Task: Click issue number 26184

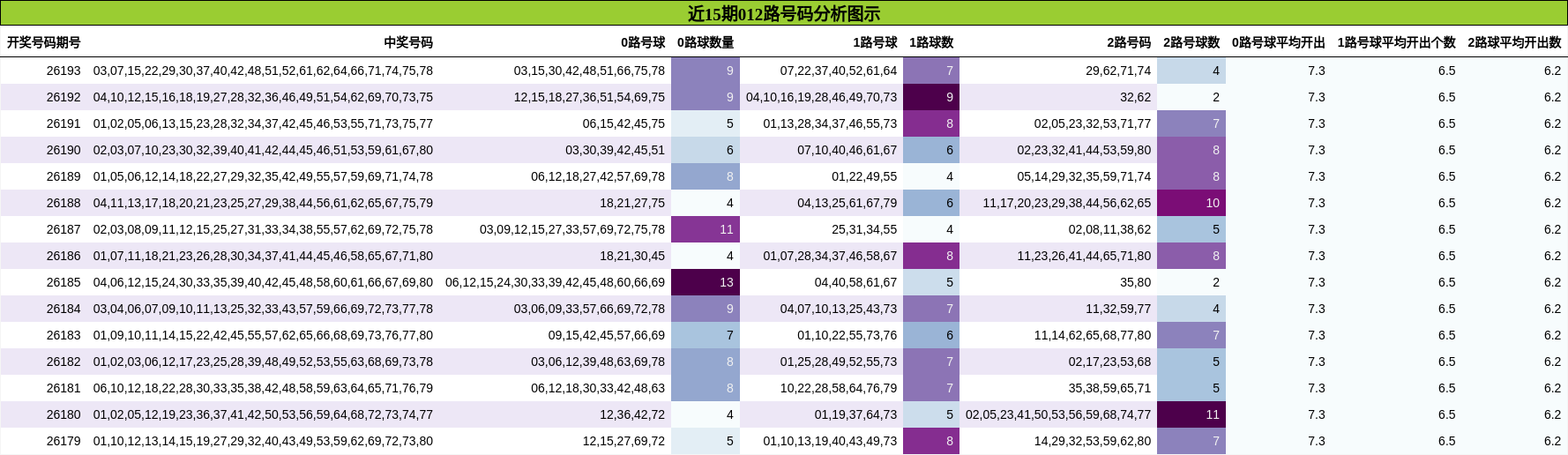Action: [x=63, y=309]
